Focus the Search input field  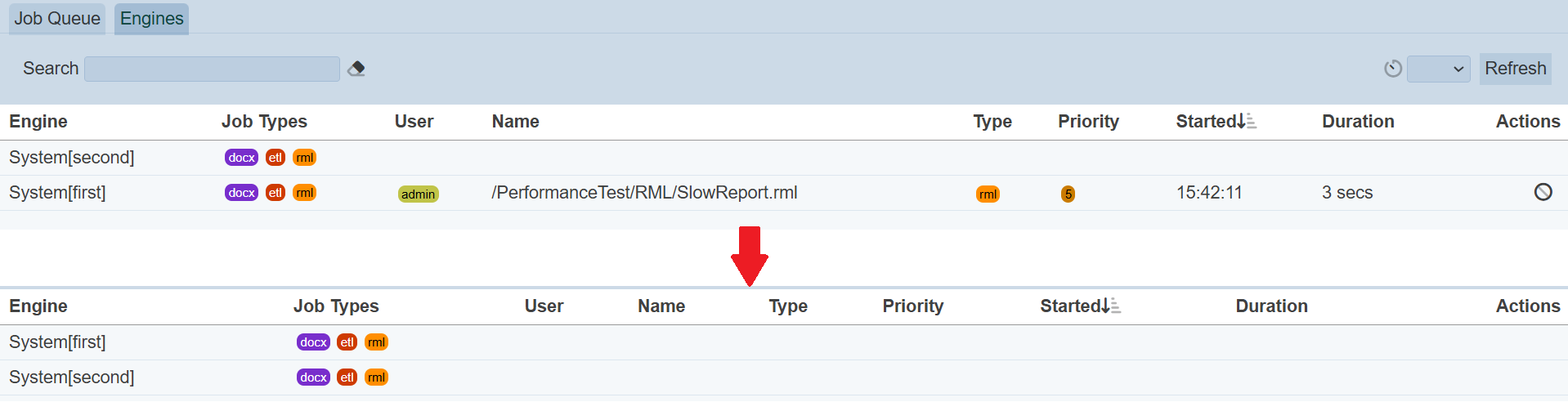[x=212, y=69]
